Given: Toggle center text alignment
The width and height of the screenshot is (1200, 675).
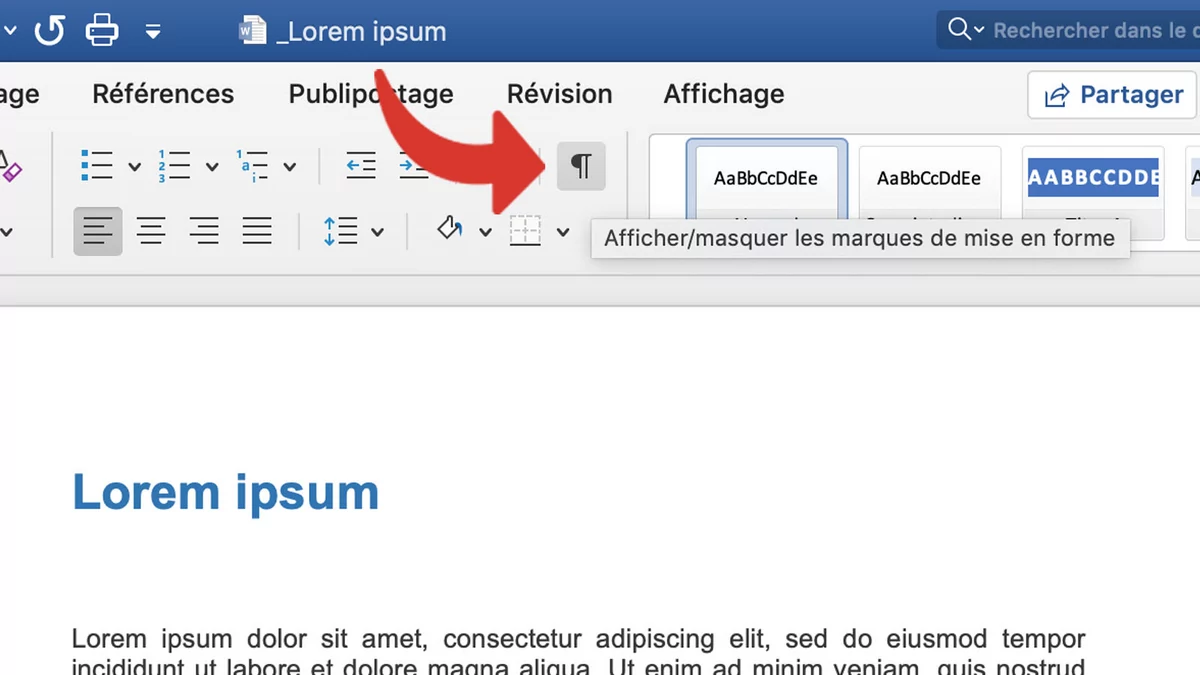Looking at the screenshot, I should click(x=151, y=232).
